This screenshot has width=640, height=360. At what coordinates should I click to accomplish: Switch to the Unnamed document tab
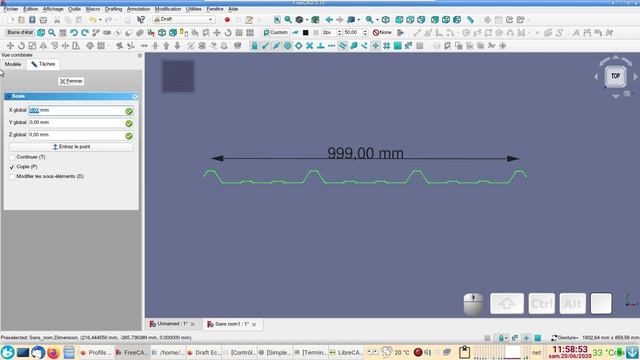tap(172, 324)
